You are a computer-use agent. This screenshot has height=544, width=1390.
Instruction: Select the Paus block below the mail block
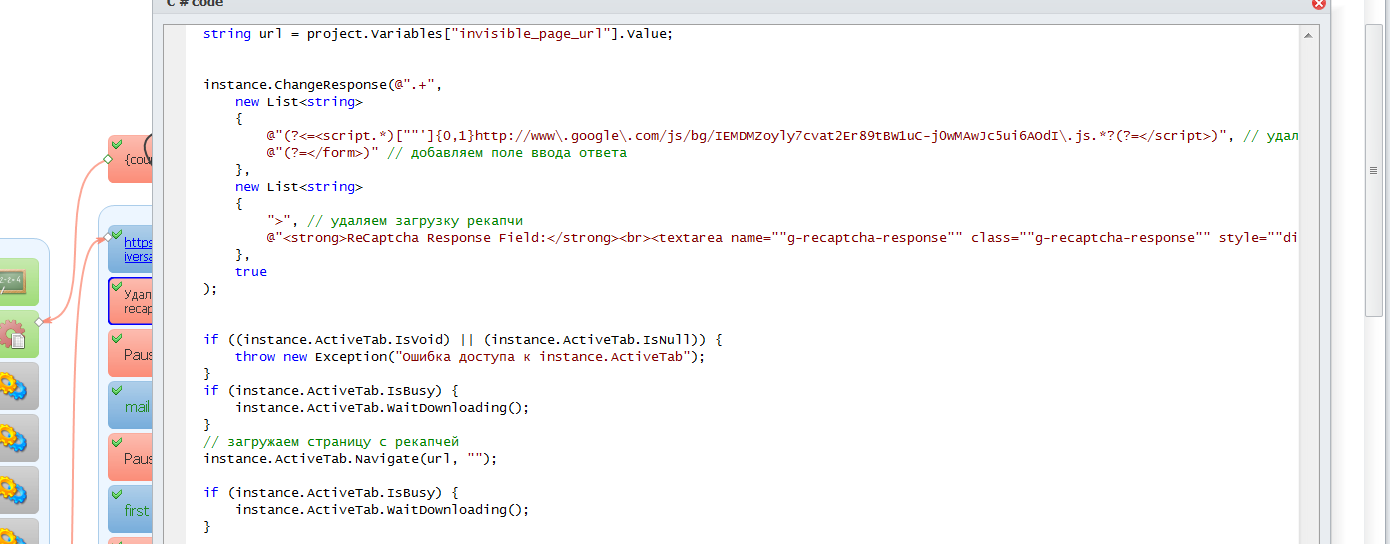point(130,457)
